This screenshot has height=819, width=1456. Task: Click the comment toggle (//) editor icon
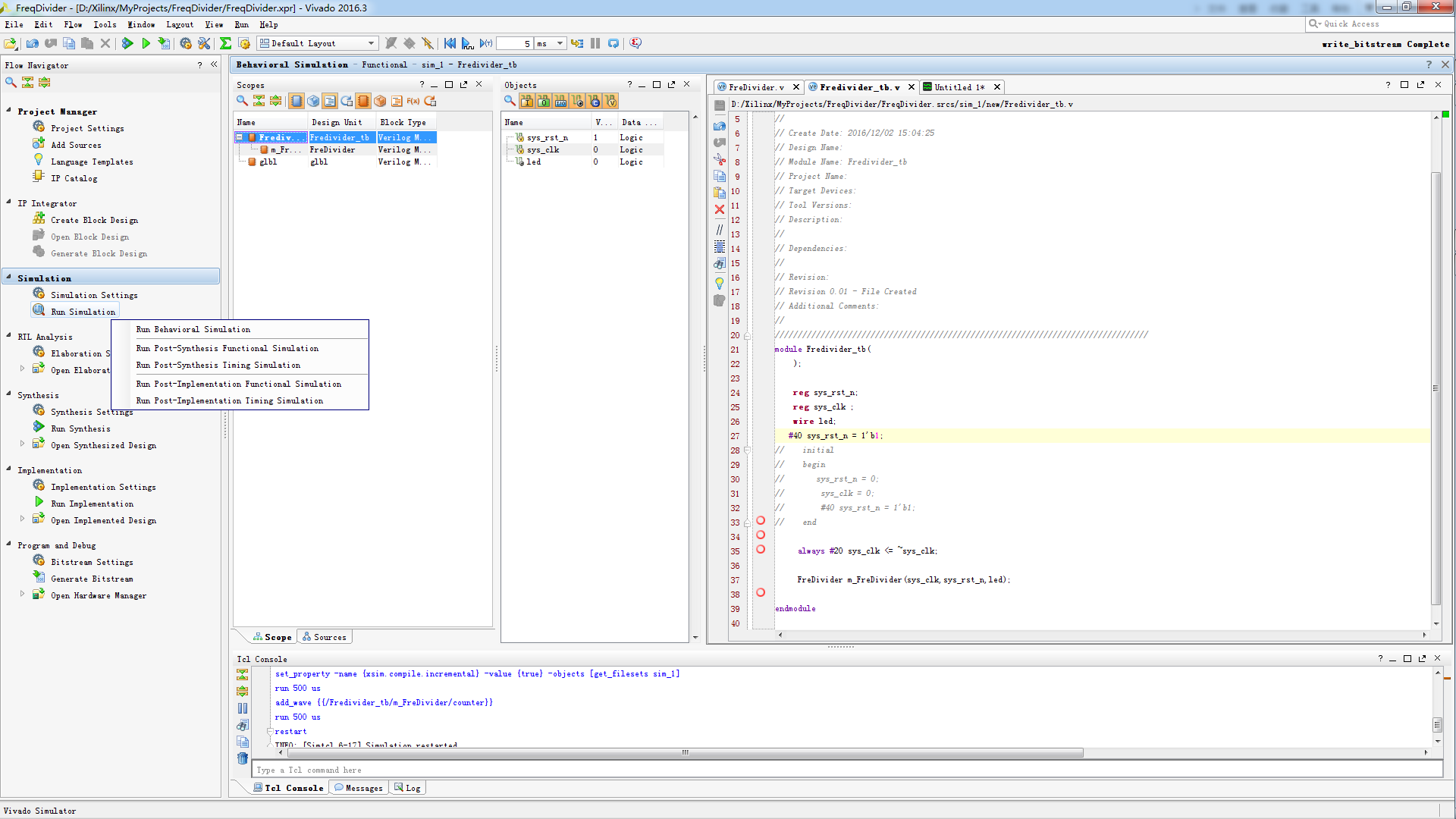(x=720, y=229)
